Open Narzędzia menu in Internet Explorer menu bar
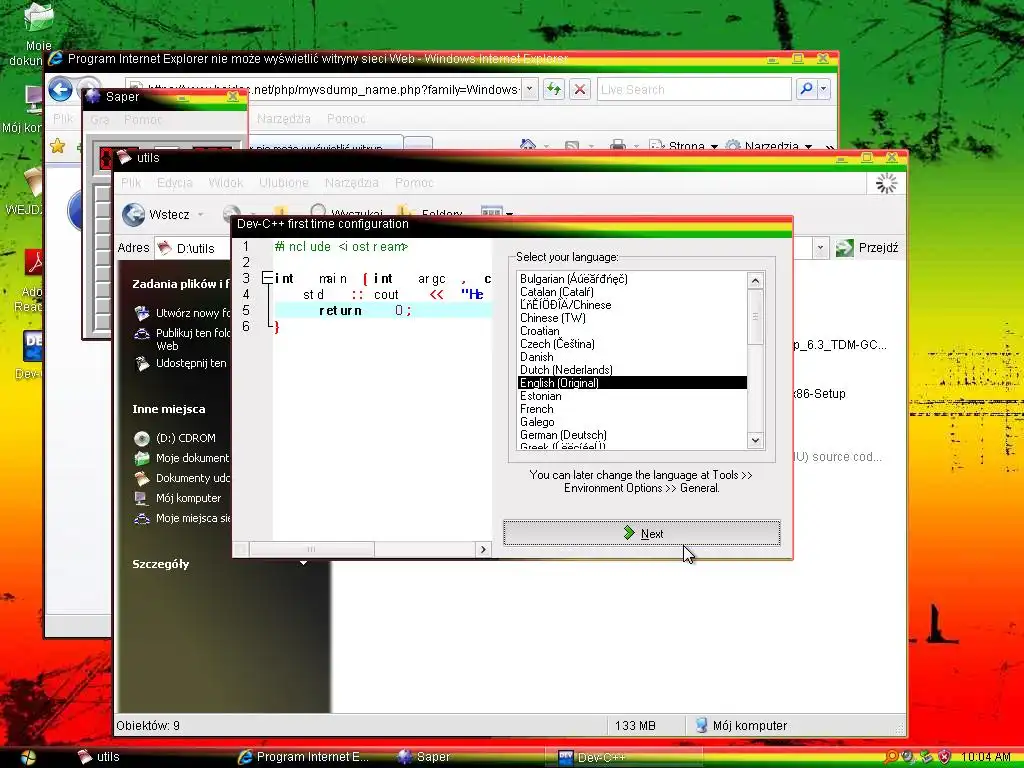Screen dimensions: 1024x768 (283, 119)
